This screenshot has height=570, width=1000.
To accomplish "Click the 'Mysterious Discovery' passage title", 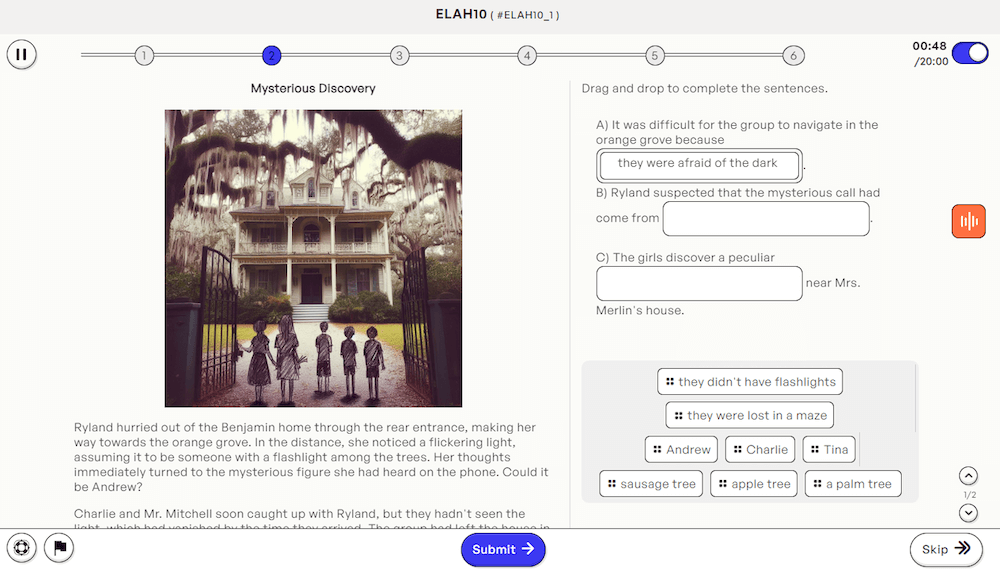I will coord(312,89).
